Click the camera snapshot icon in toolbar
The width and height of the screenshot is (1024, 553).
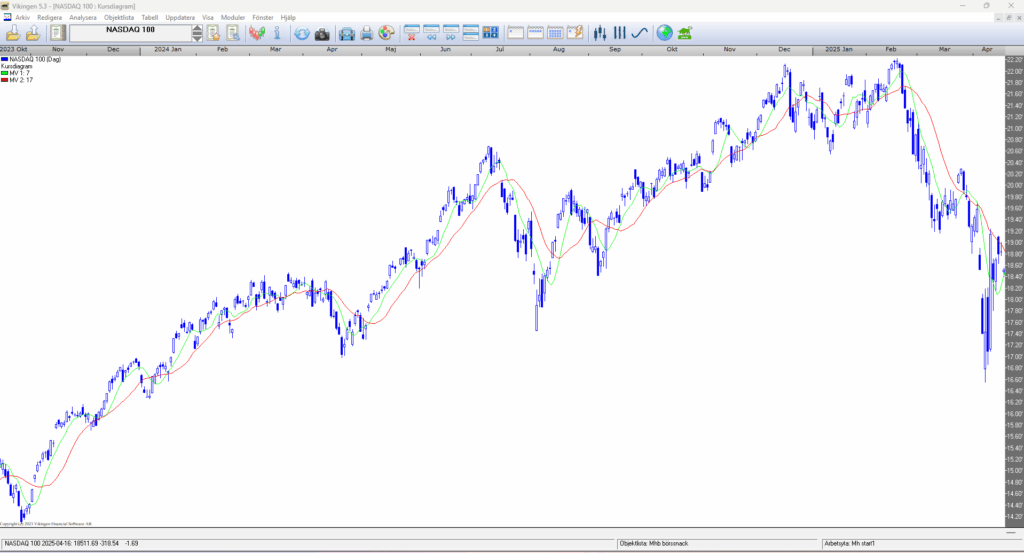click(x=322, y=33)
